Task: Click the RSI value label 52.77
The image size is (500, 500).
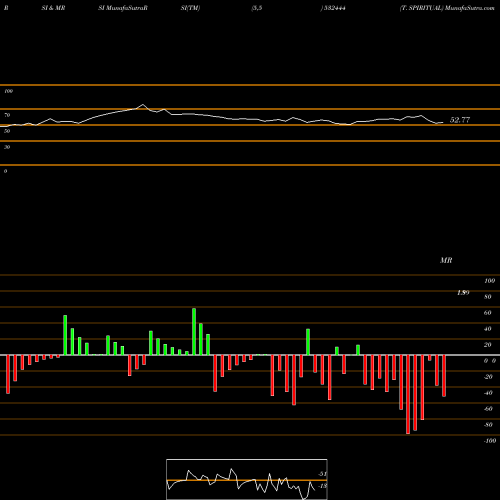Action: (460, 120)
